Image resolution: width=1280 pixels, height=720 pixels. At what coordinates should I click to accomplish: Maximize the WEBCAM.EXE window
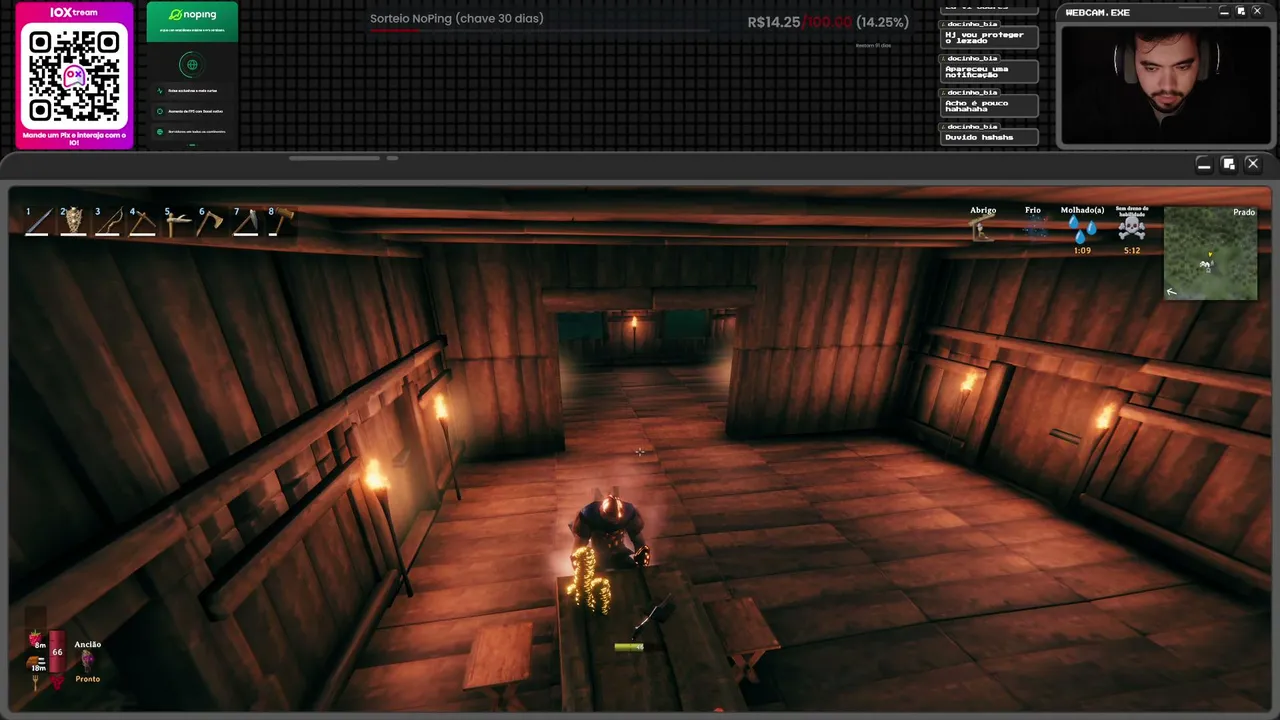click(1241, 12)
